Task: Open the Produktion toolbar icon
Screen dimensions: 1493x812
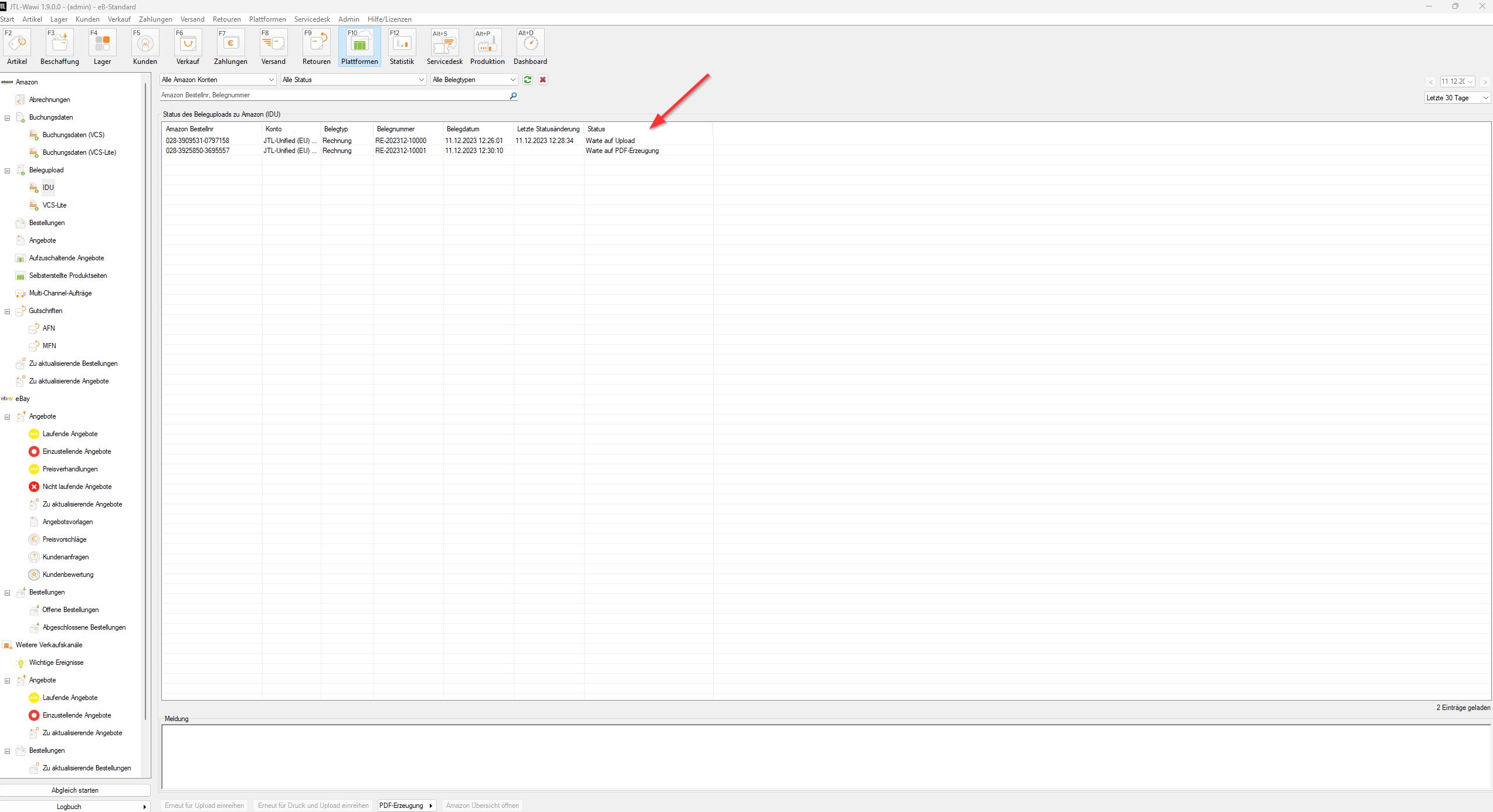Action: click(487, 46)
